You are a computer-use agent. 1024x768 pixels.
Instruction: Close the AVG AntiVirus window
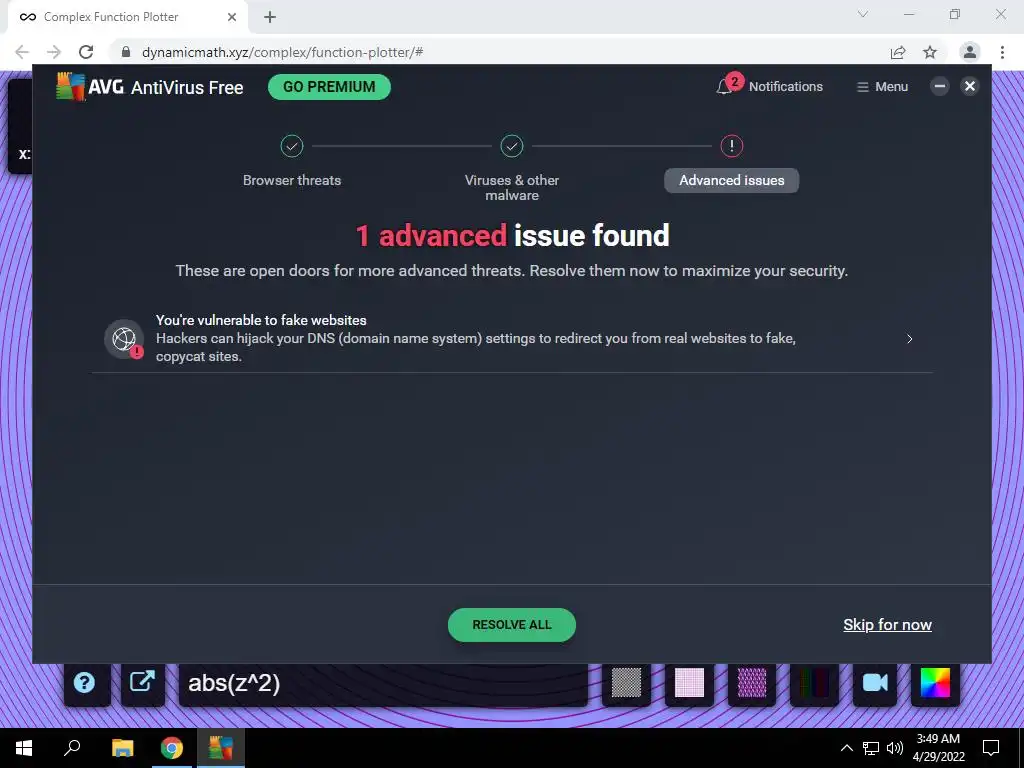point(970,86)
